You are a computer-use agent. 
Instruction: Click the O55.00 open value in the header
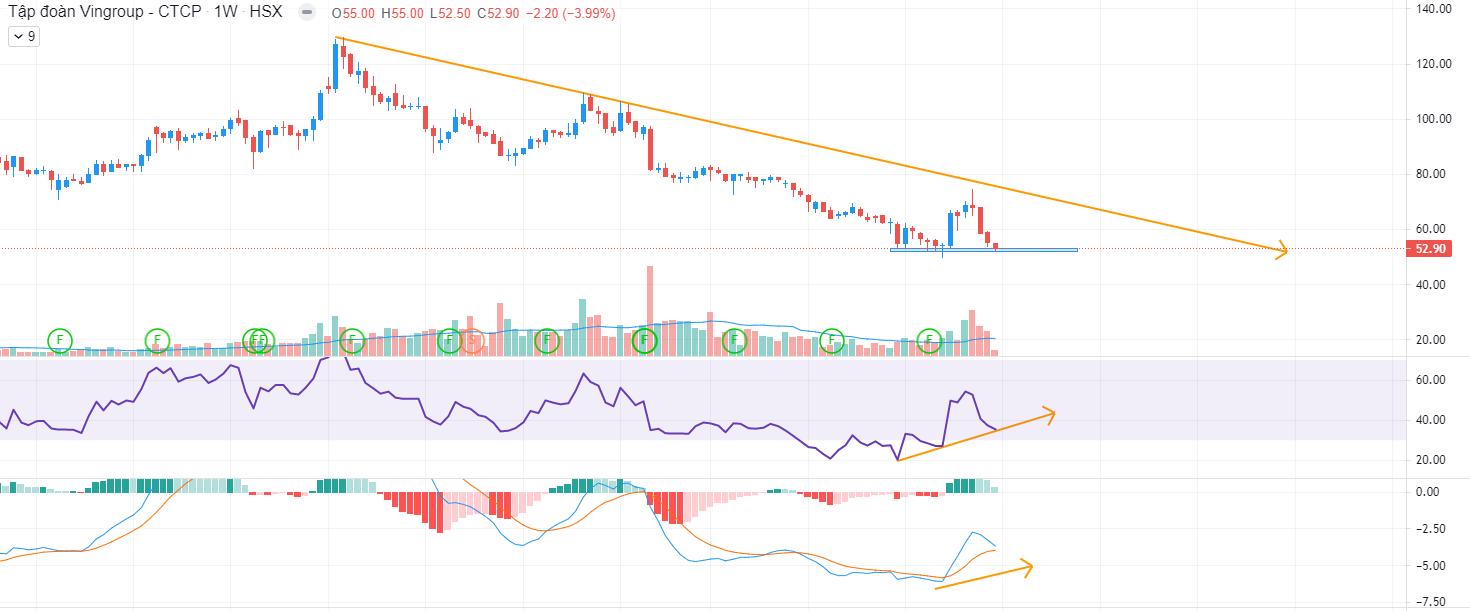pos(354,14)
